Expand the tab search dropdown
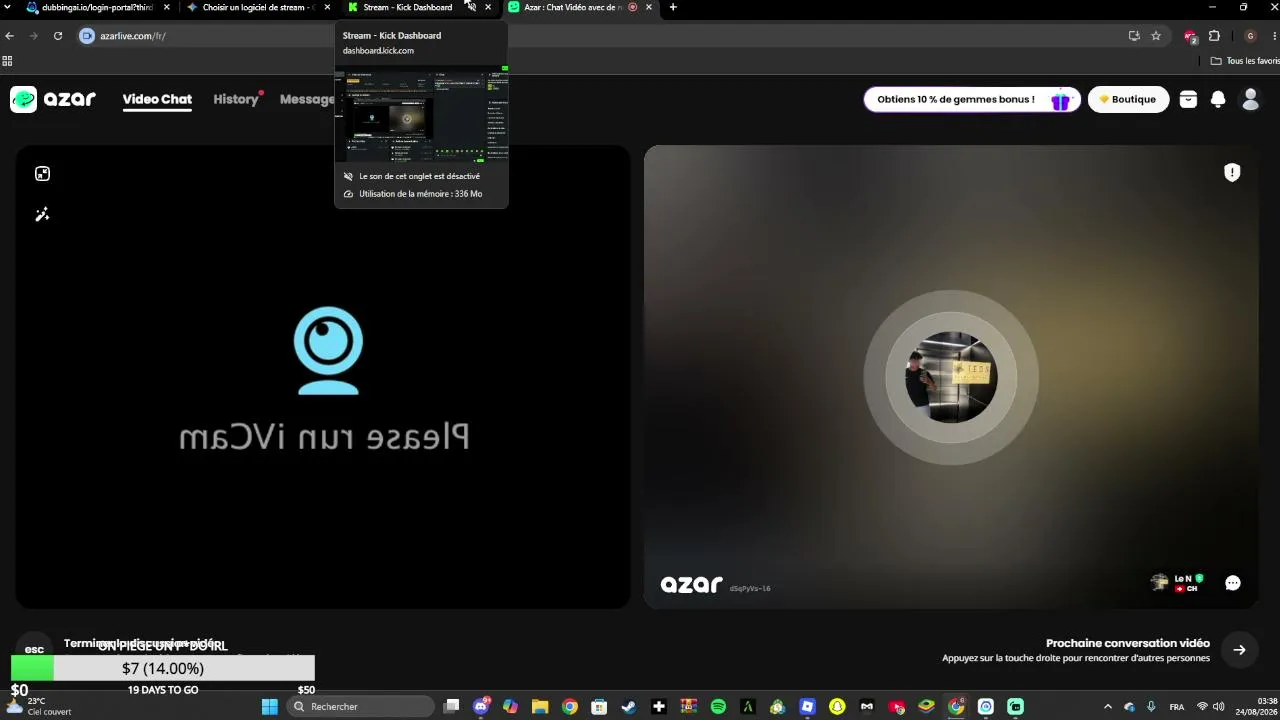Image resolution: width=1280 pixels, height=720 pixels. 9,7
